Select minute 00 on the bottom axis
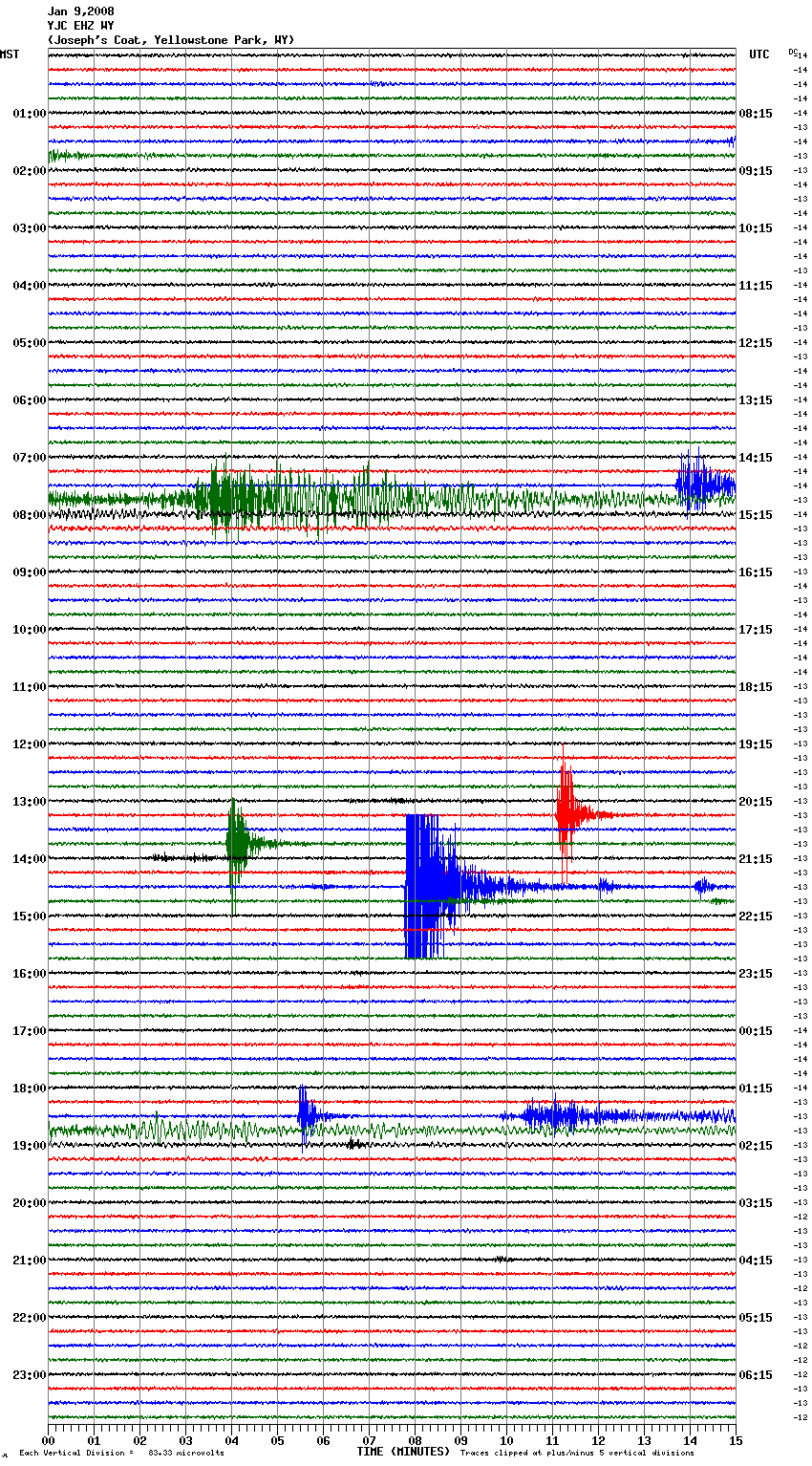This screenshot has width=812, height=1466. (x=48, y=1440)
